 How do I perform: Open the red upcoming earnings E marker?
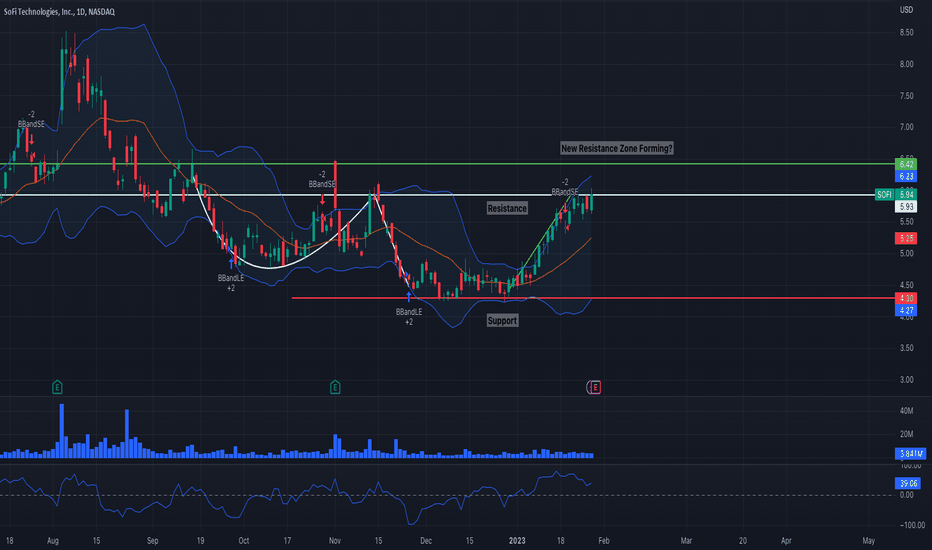pyautogui.click(x=596, y=387)
